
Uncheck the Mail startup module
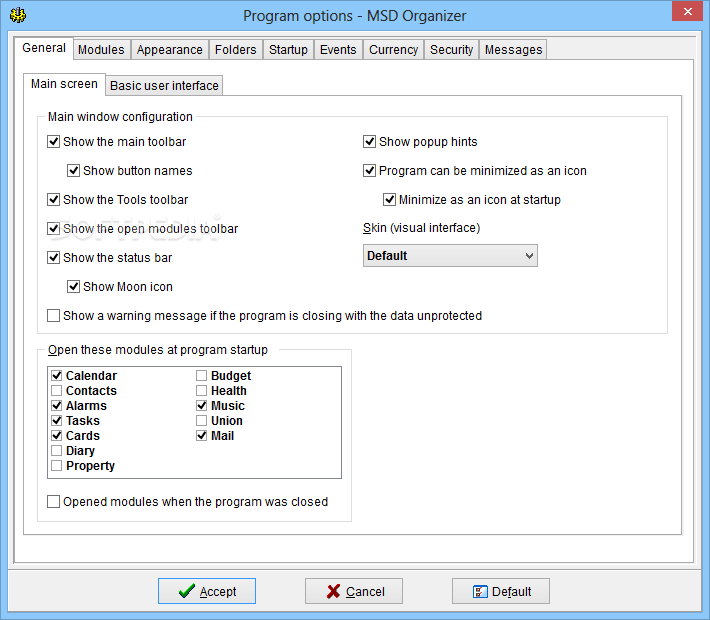201,435
